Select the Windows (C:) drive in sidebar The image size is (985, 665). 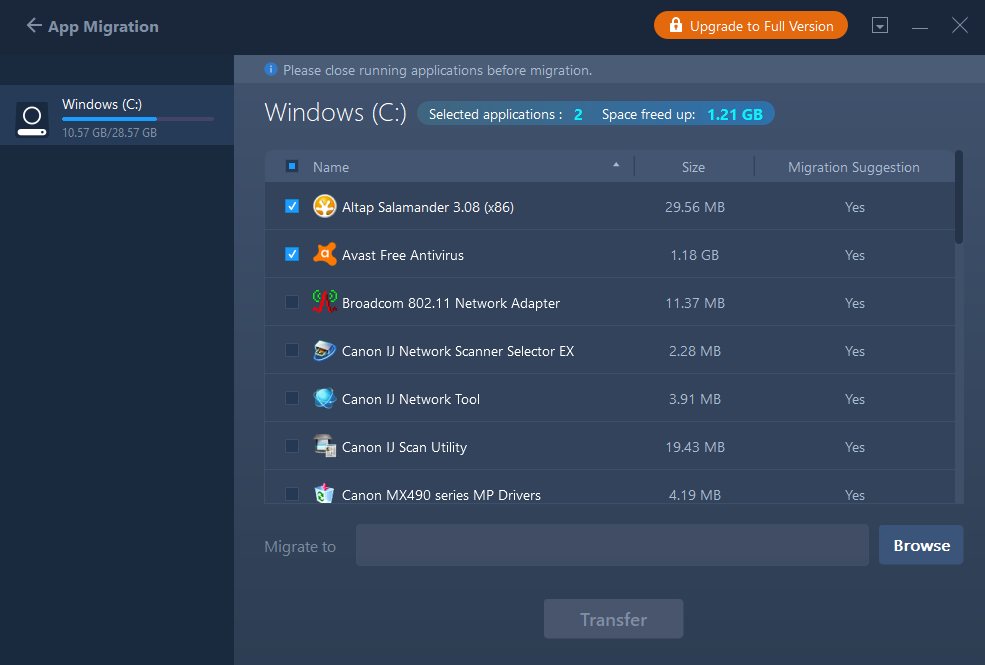pos(116,116)
